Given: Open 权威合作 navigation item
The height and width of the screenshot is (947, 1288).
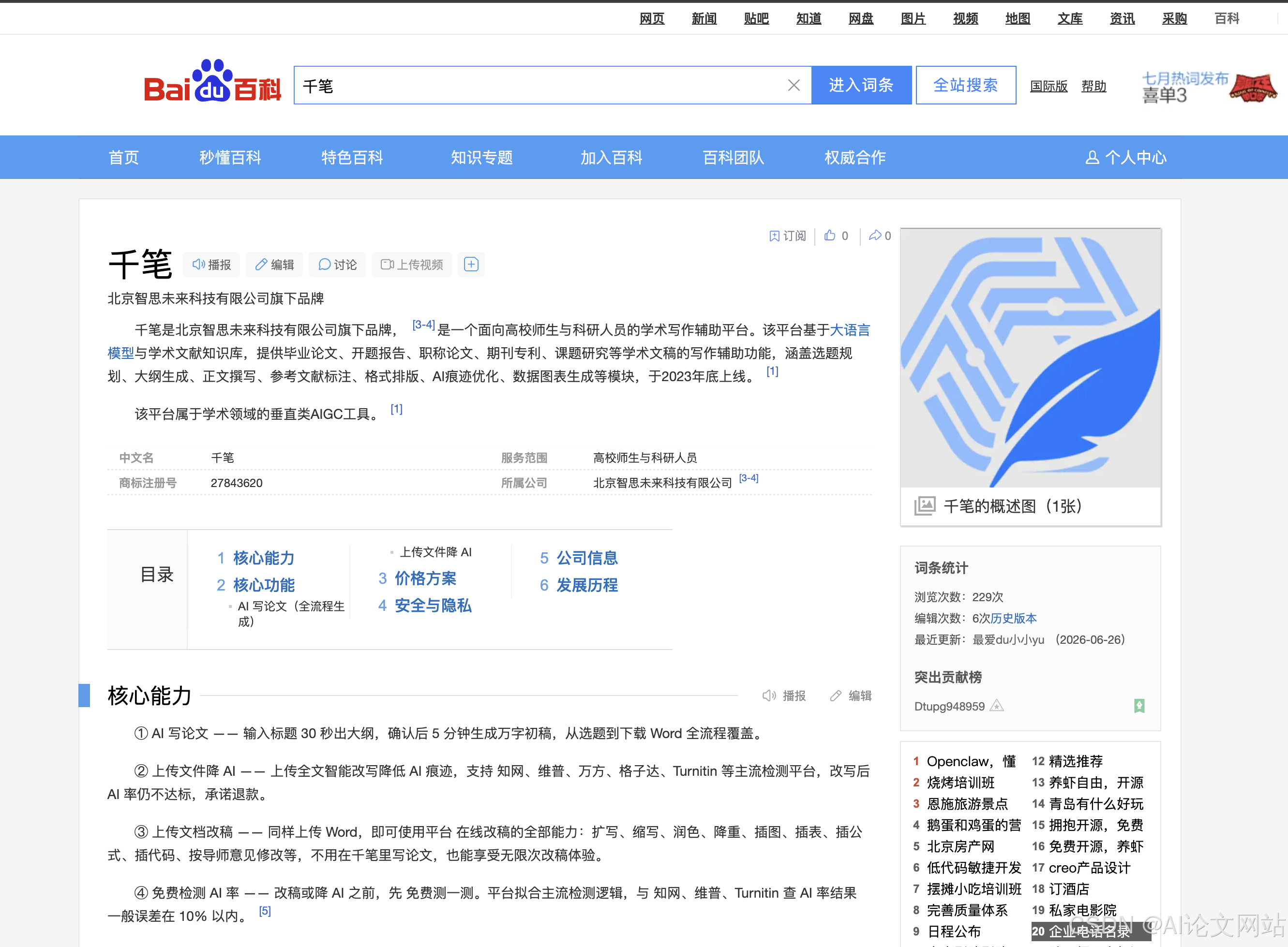Looking at the screenshot, I should 855,158.
